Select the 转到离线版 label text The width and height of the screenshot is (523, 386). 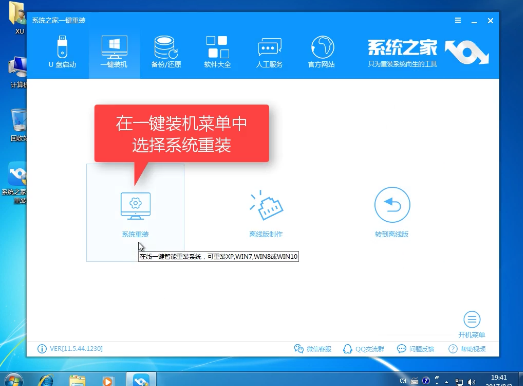[x=392, y=234]
